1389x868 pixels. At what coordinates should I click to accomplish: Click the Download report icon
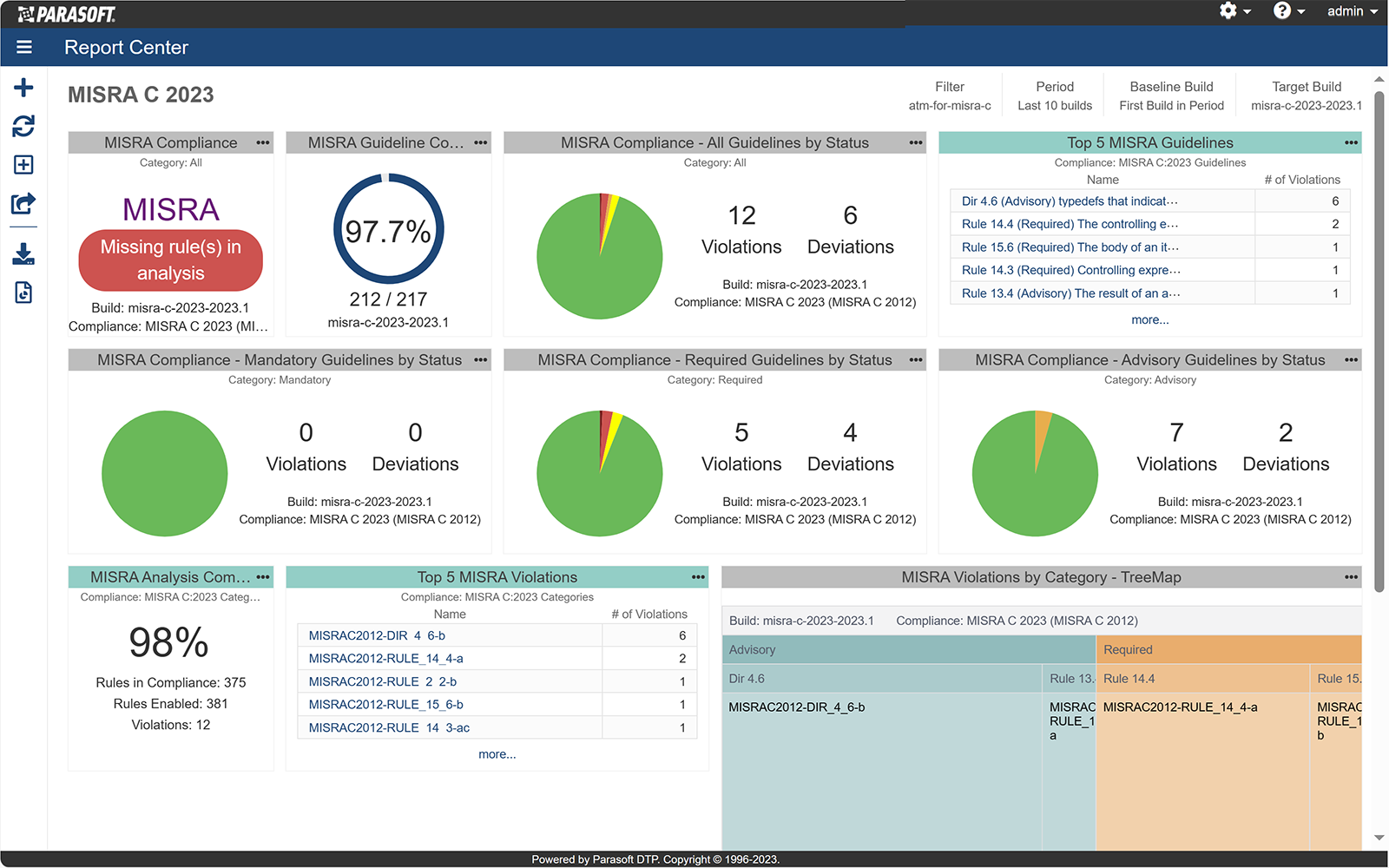23,253
